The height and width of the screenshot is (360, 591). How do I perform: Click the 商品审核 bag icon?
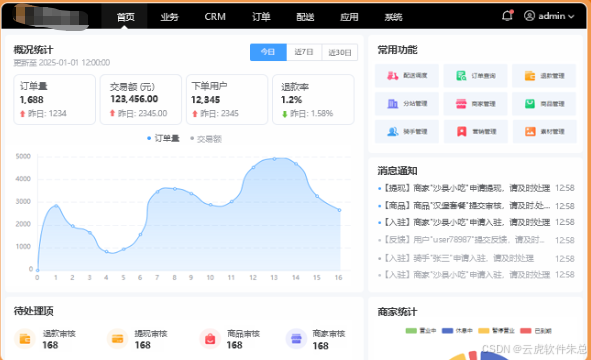click(x=210, y=339)
